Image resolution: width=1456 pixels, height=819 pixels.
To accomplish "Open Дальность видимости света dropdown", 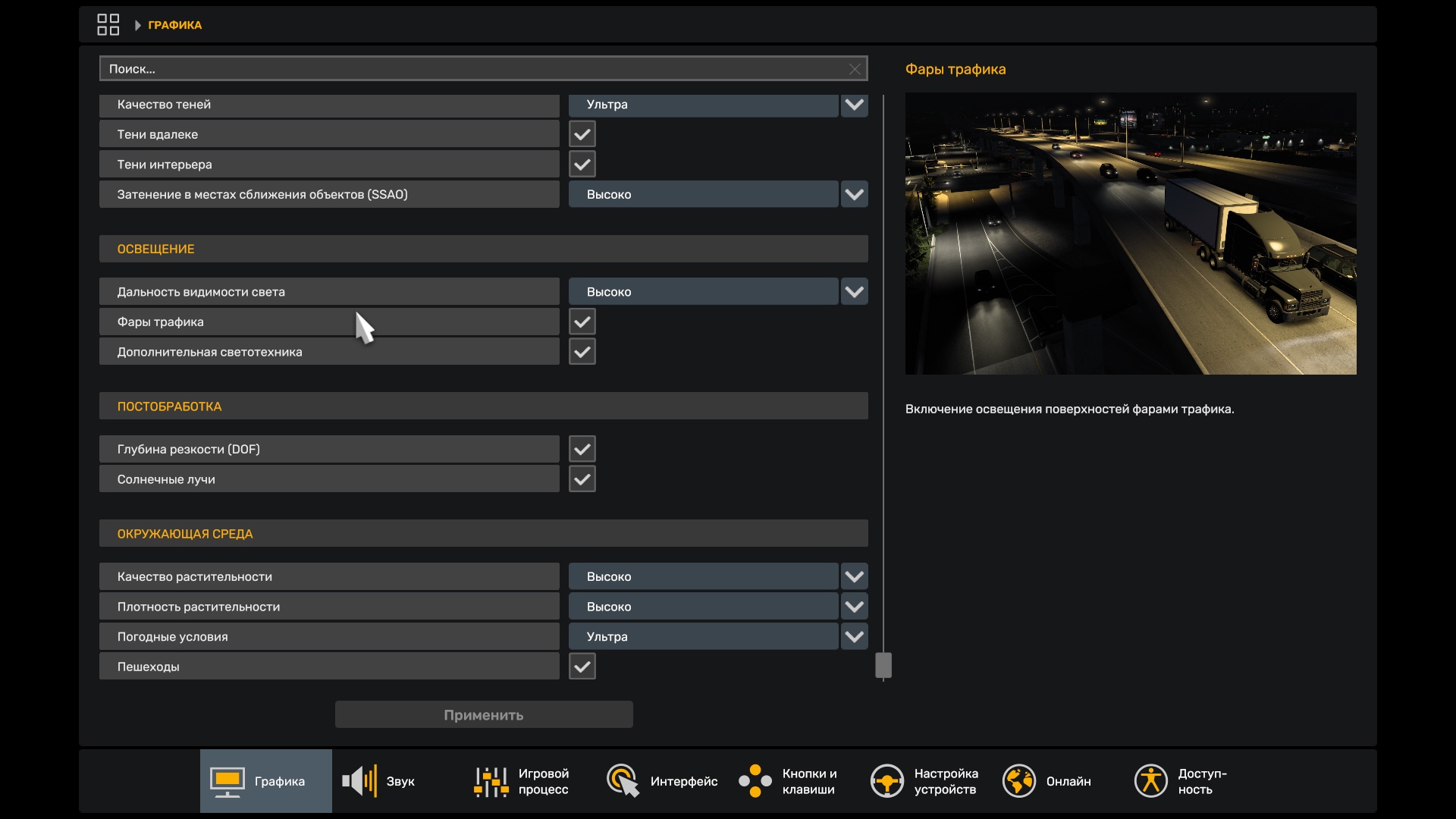I will pyautogui.click(x=854, y=292).
